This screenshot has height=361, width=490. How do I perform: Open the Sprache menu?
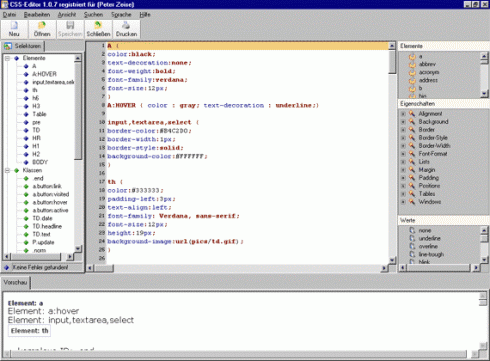[121, 15]
